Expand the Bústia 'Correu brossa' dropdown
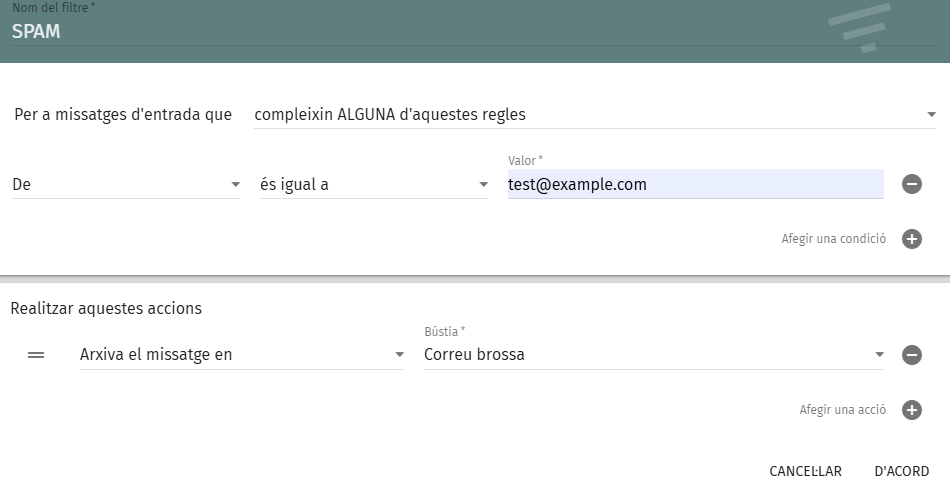This screenshot has width=950, height=494. click(x=650, y=354)
